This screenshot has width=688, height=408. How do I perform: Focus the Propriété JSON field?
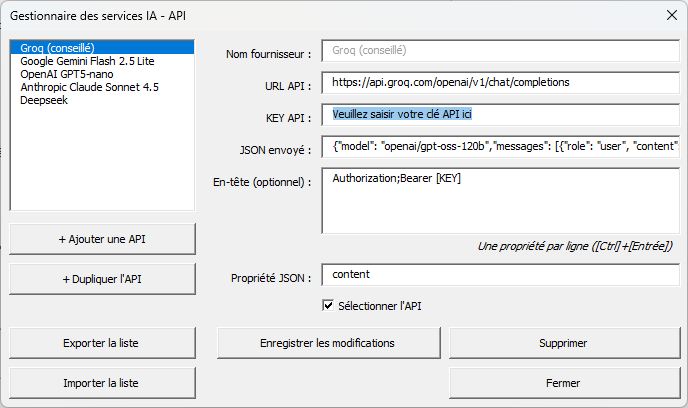coord(503,274)
